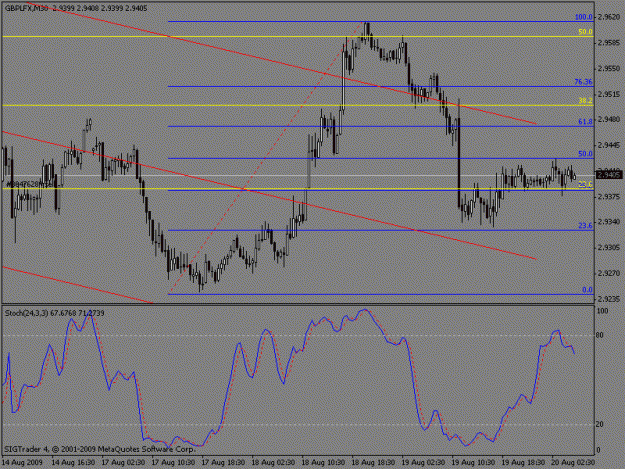Click the stochastic scale value 0

coord(598,450)
